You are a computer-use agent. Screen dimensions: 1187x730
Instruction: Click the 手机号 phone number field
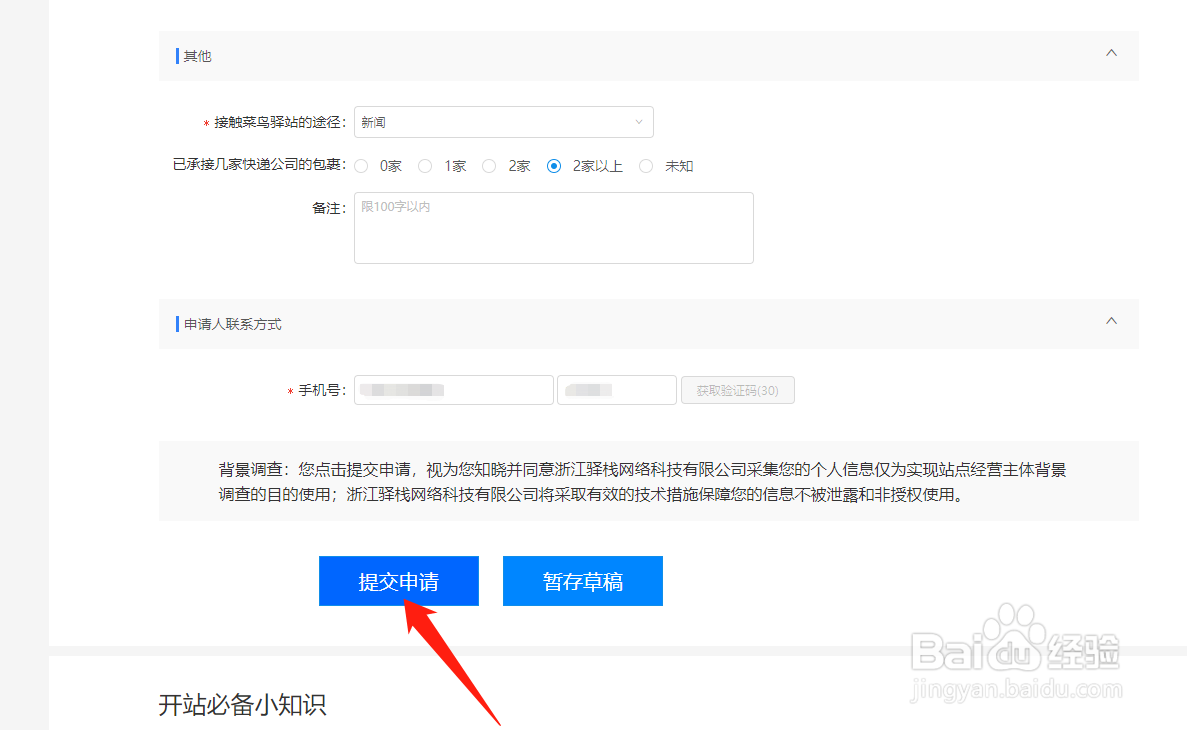pyautogui.click(x=453, y=390)
